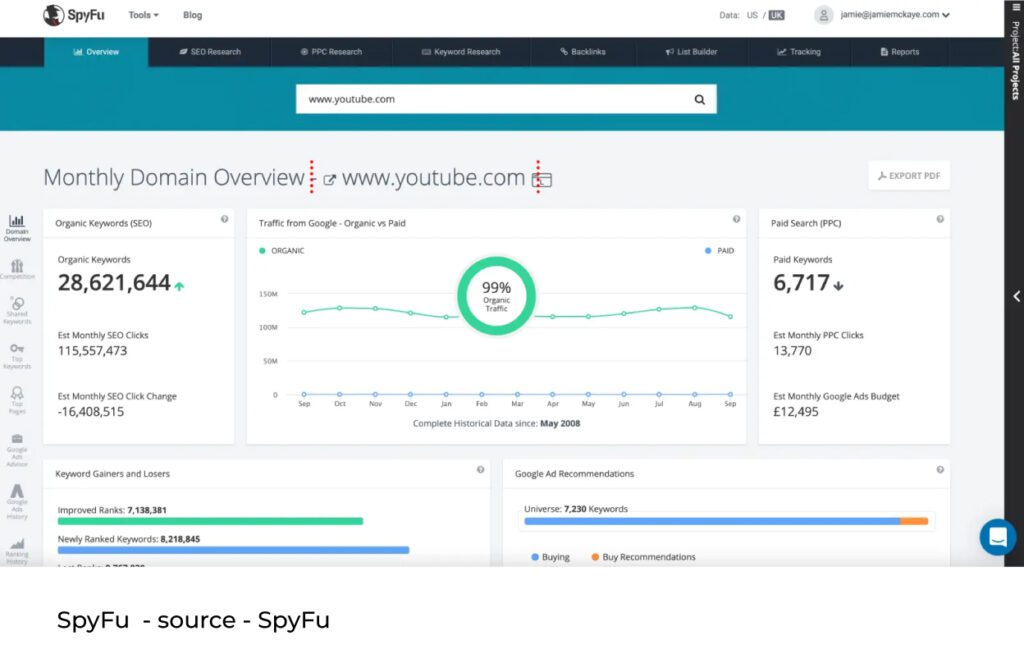Image resolution: width=1024 pixels, height=663 pixels.
Task: Click help icon on Traffic from Google card
Action: [736, 219]
